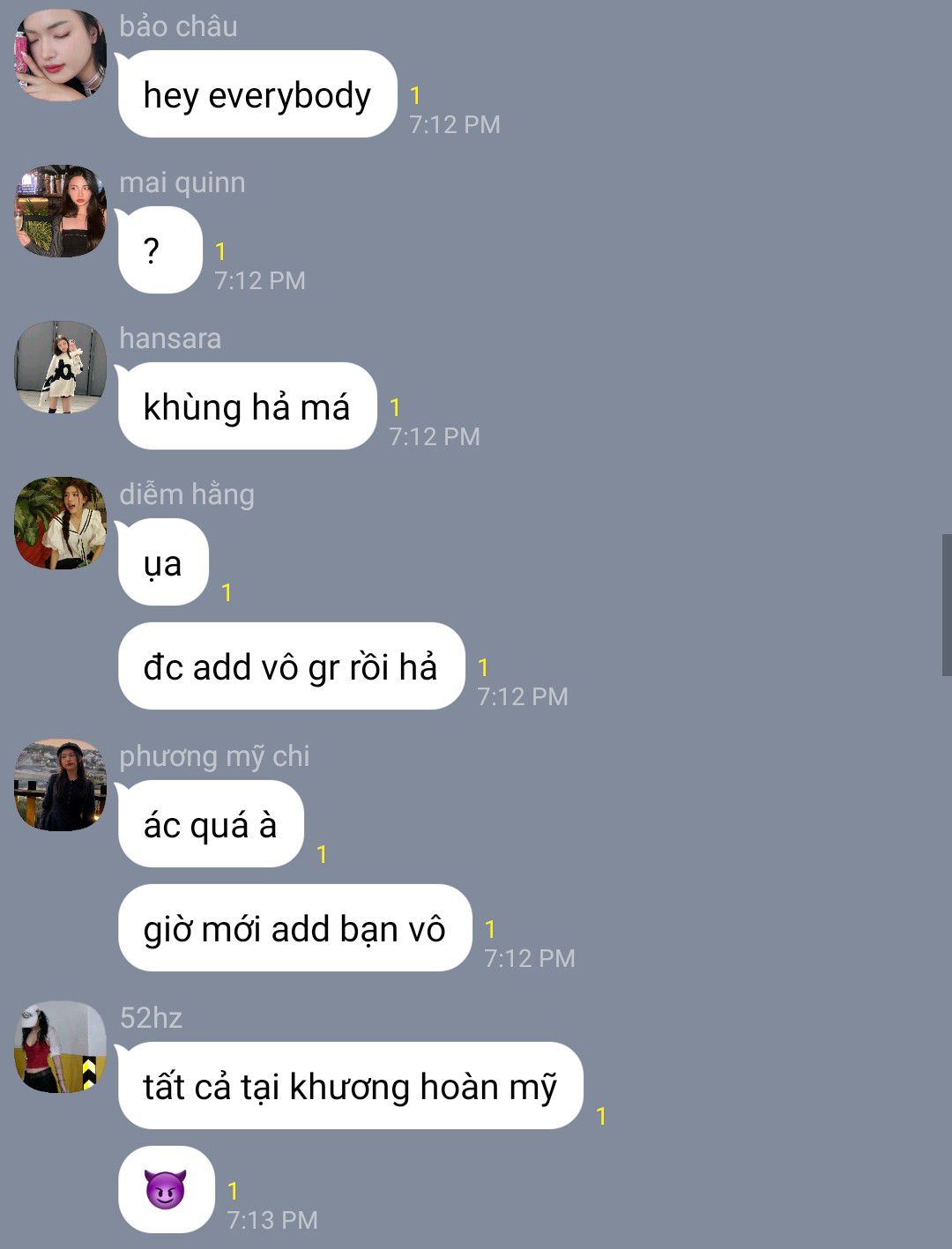952x1249 pixels.
Task: Select the "?" message bubble
Action: click(x=160, y=250)
